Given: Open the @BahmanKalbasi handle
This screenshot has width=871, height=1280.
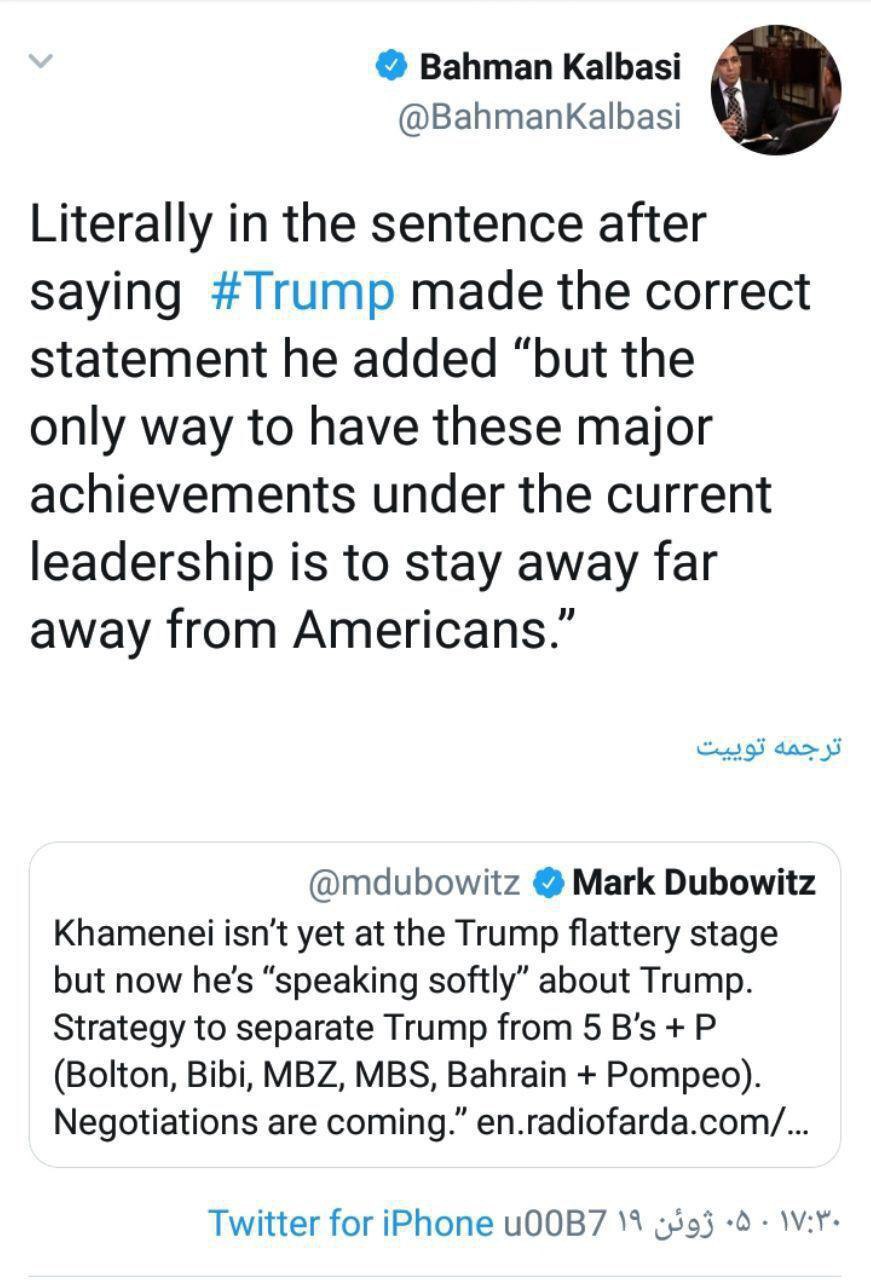Looking at the screenshot, I should (x=539, y=117).
